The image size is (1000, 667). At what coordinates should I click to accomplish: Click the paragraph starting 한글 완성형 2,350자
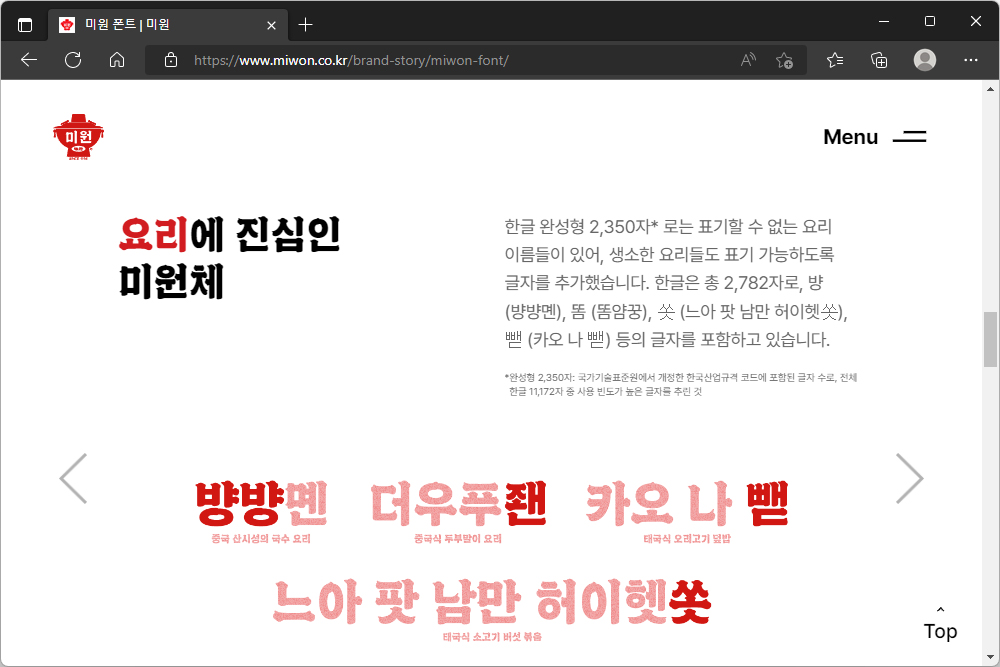point(676,282)
